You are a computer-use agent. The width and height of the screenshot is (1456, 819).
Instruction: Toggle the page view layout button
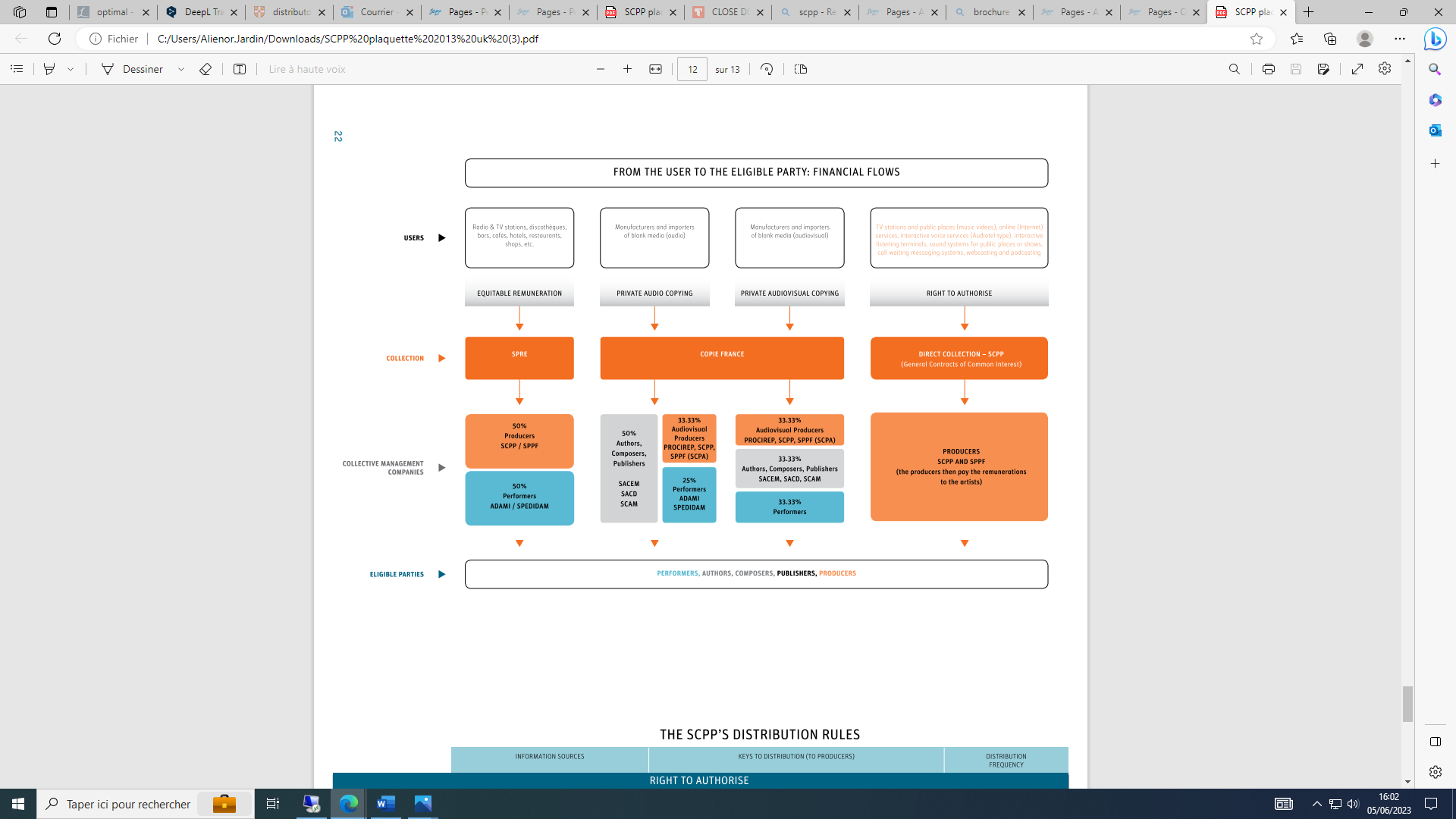[x=800, y=69]
